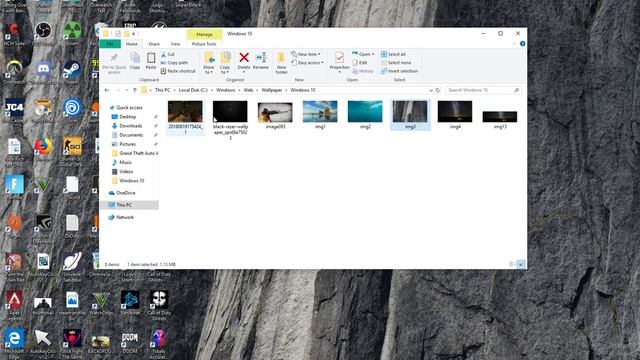Click Invert selection in ribbon
The height and width of the screenshot is (360, 640).
399,71
